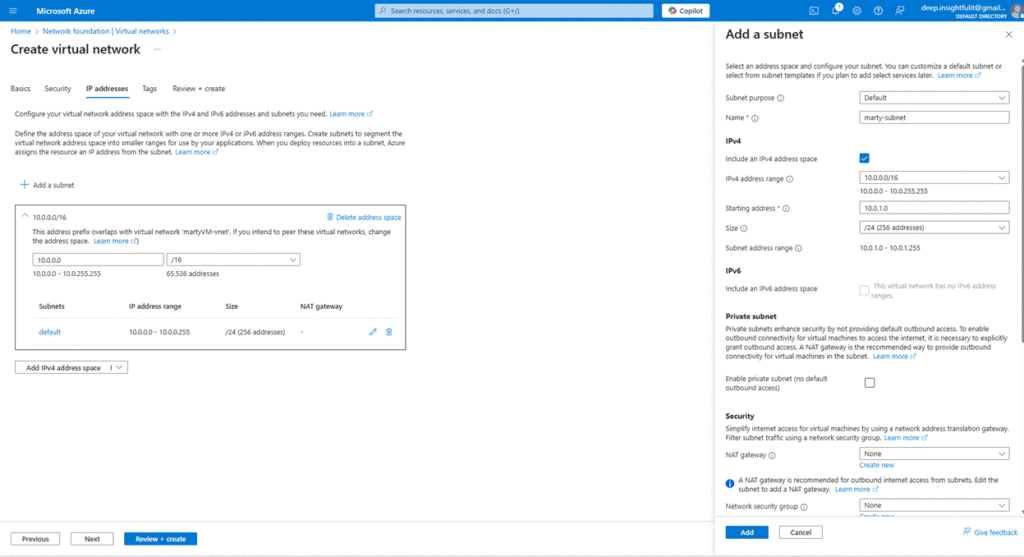Open the Subnet purpose dropdown

[934, 98]
